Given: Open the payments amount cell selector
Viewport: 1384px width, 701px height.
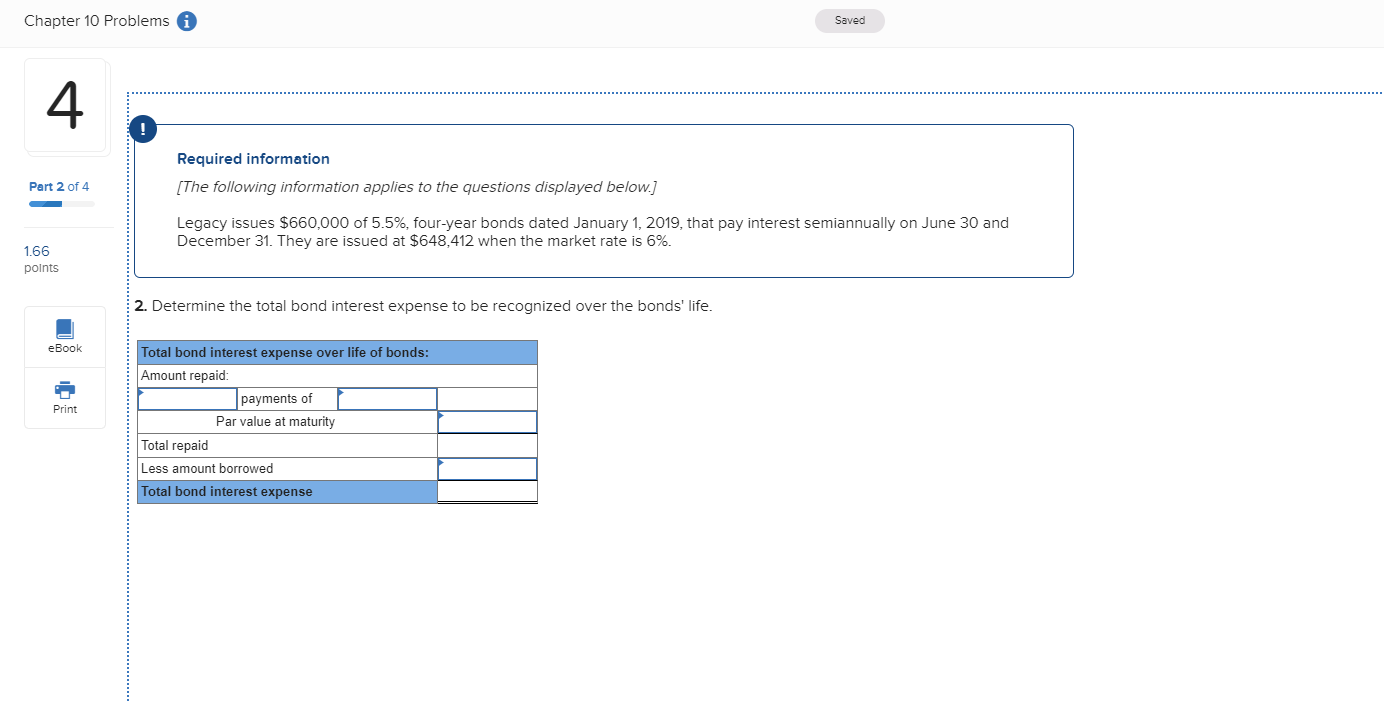Looking at the screenshot, I should click(387, 398).
